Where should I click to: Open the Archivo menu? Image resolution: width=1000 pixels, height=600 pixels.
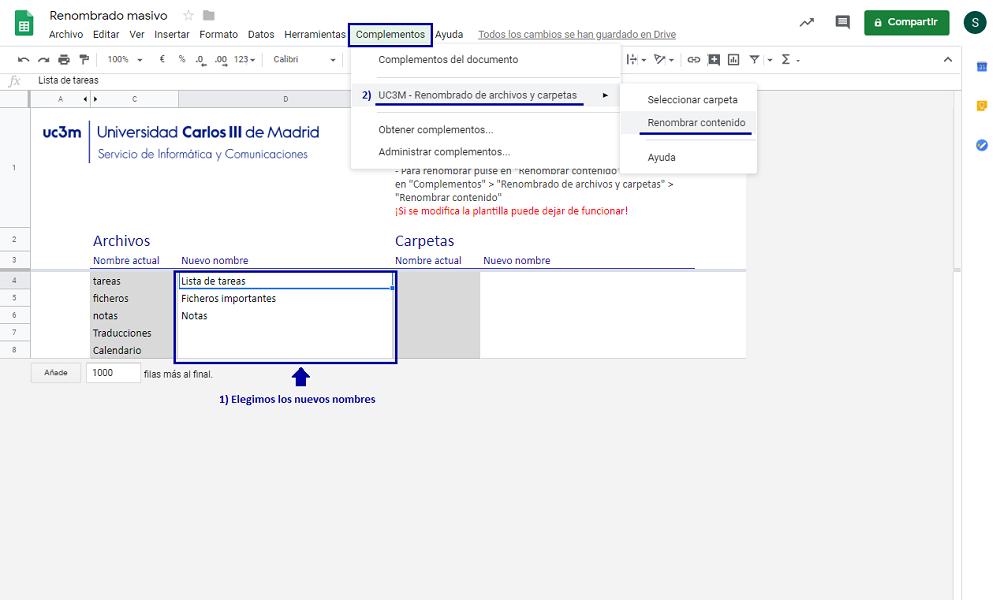[x=66, y=34]
